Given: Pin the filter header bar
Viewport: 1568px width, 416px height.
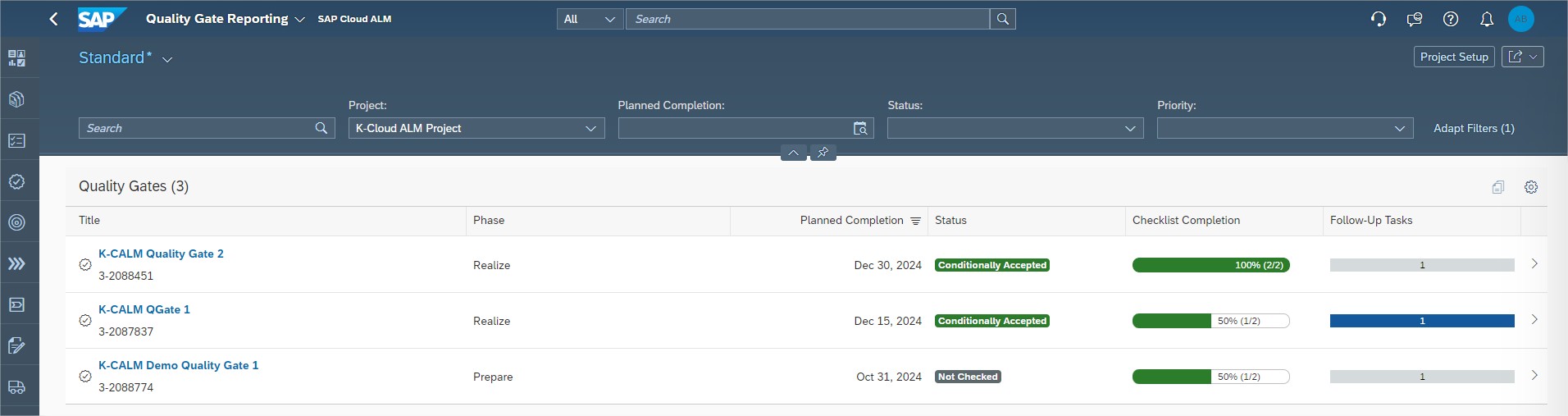Looking at the screenshot, I should click(823, 153).
